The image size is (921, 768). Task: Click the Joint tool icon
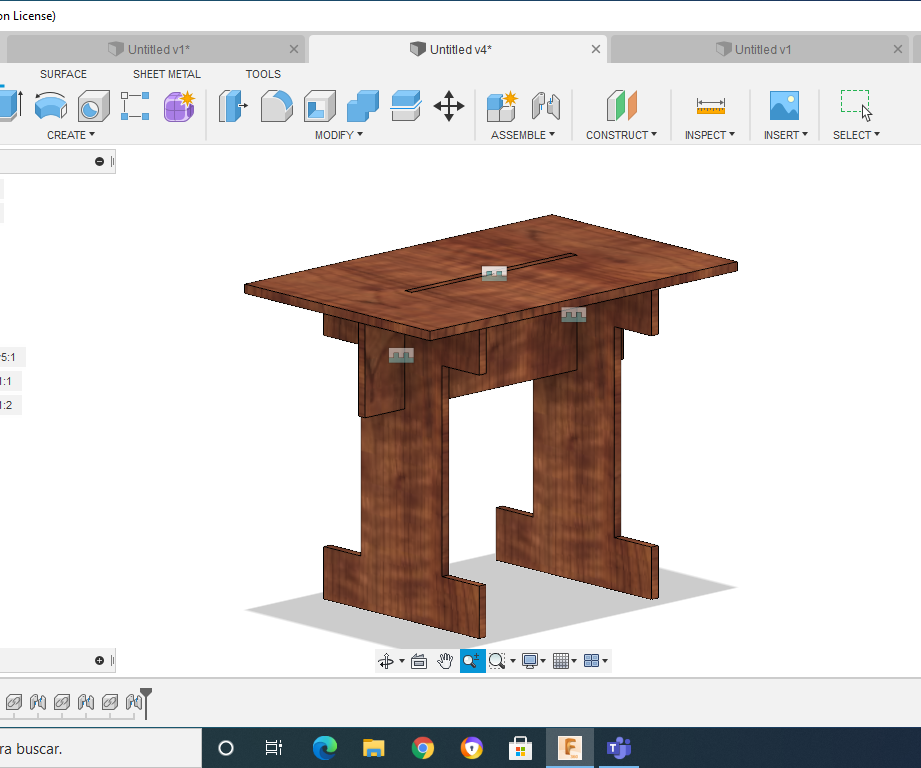coord(546,106)
